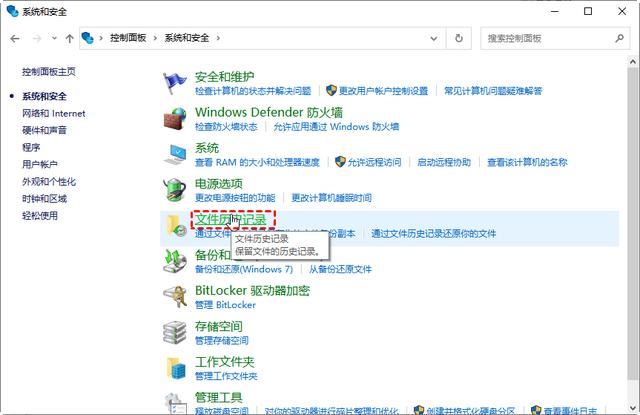Click 检查计算机的状态并解决问题 link

tap(253, 91)
